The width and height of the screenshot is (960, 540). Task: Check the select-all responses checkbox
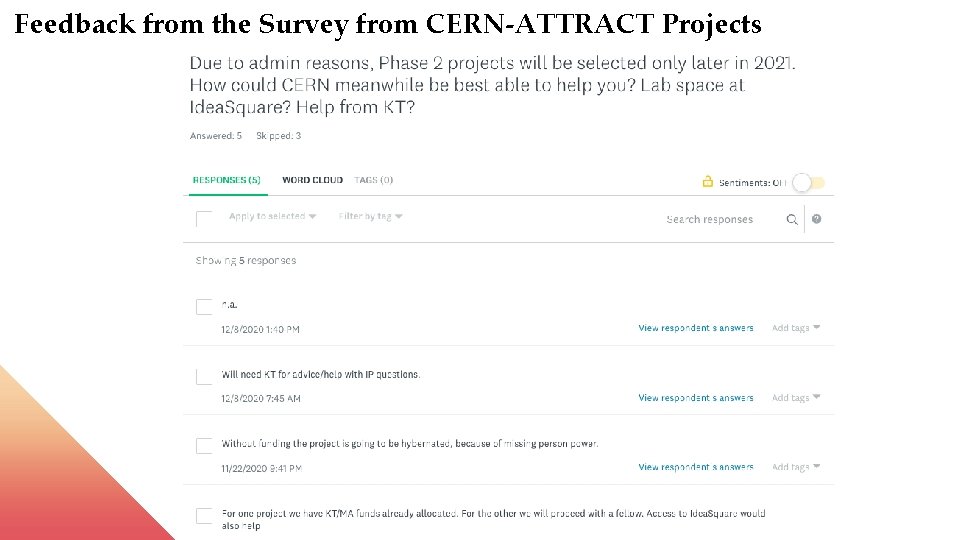point(204,219)
